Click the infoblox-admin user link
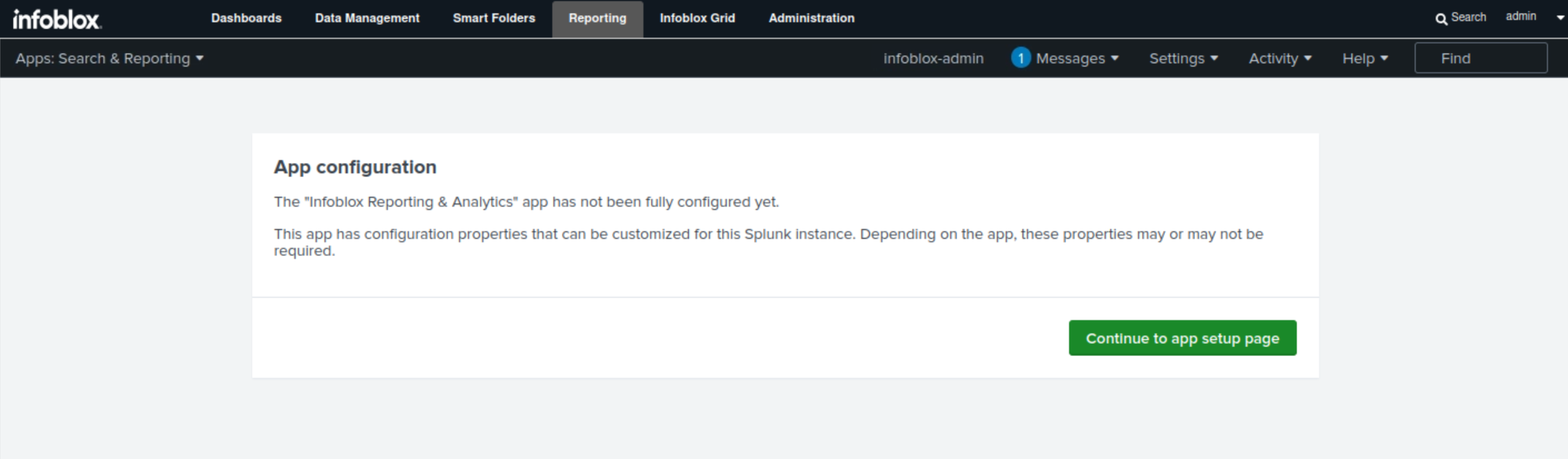Screen dimensions: 1568x459 click(933, 58)
